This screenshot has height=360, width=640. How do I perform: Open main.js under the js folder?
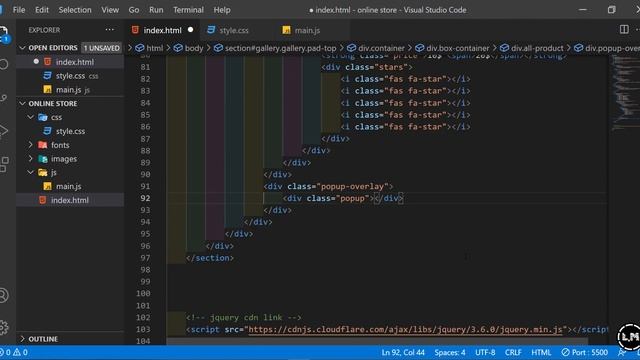[x=70, y=186]
